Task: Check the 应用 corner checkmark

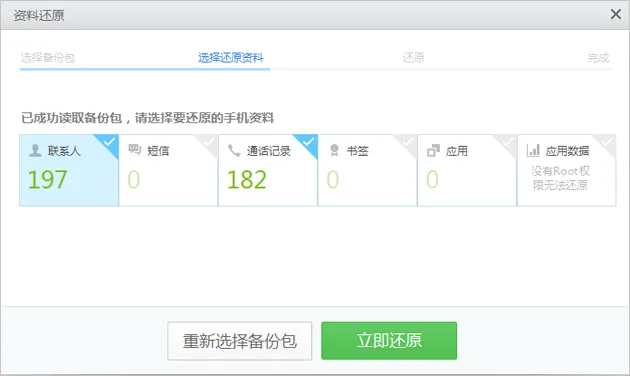Action: coord(507,142)
